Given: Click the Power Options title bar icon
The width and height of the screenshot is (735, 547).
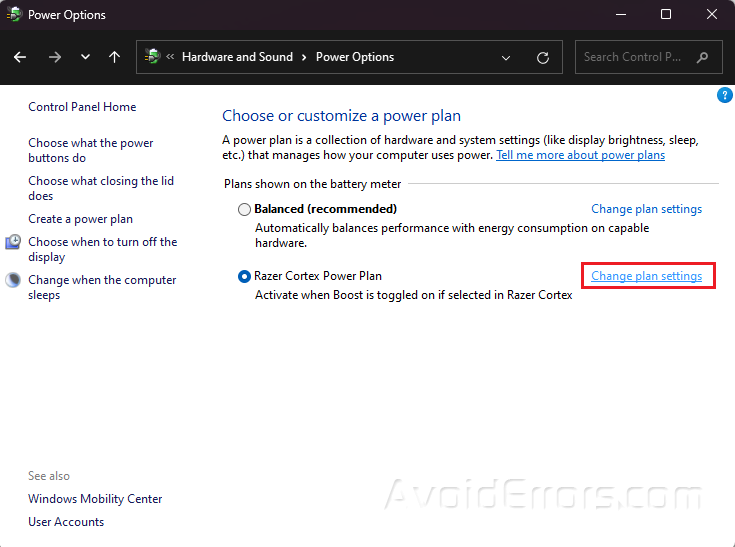Looking at the screenshot, I should pyautogui.click(x=15, y=15).
